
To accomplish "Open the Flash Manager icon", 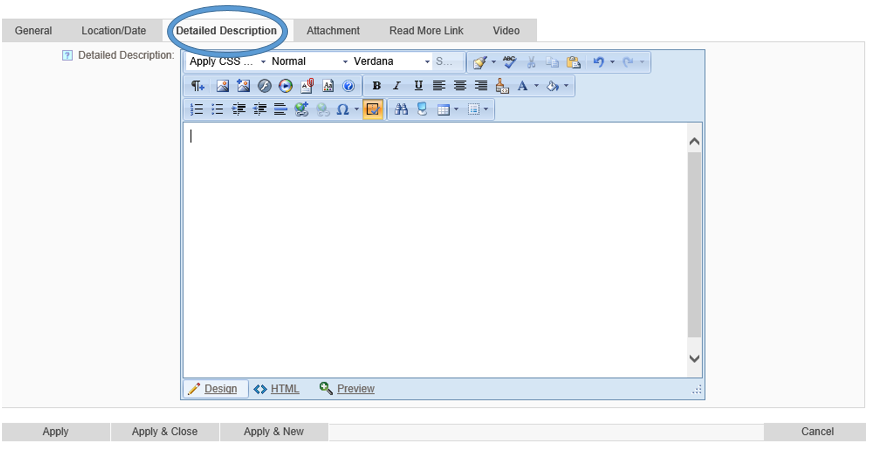I will [264, 85].
